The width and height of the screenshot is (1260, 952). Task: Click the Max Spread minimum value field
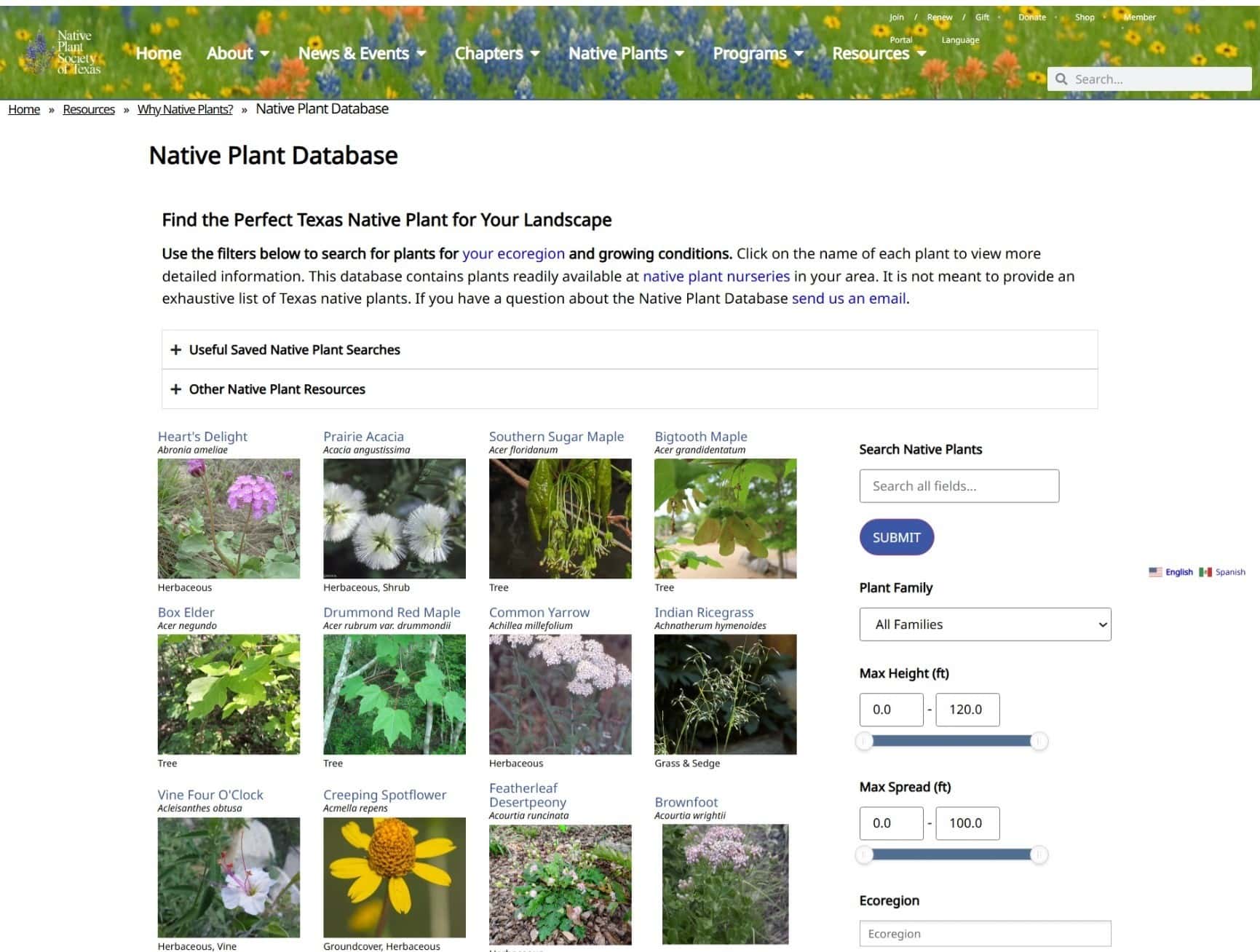point(891,822)
